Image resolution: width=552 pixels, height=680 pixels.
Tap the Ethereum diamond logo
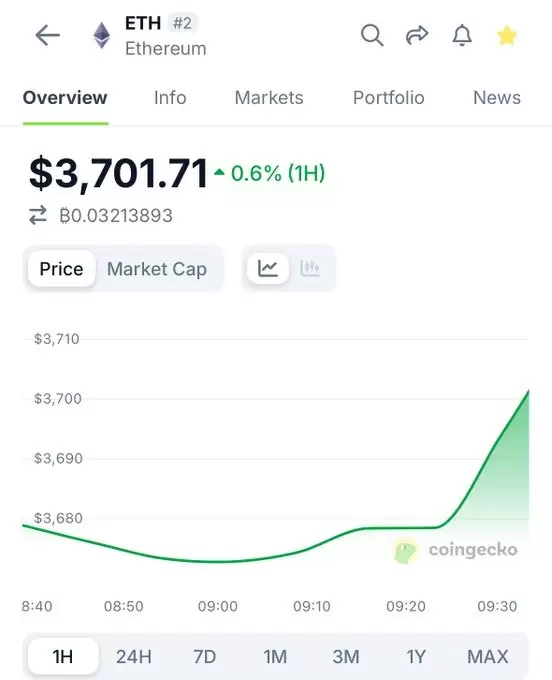pyautogui.click(x=102, y=35)
